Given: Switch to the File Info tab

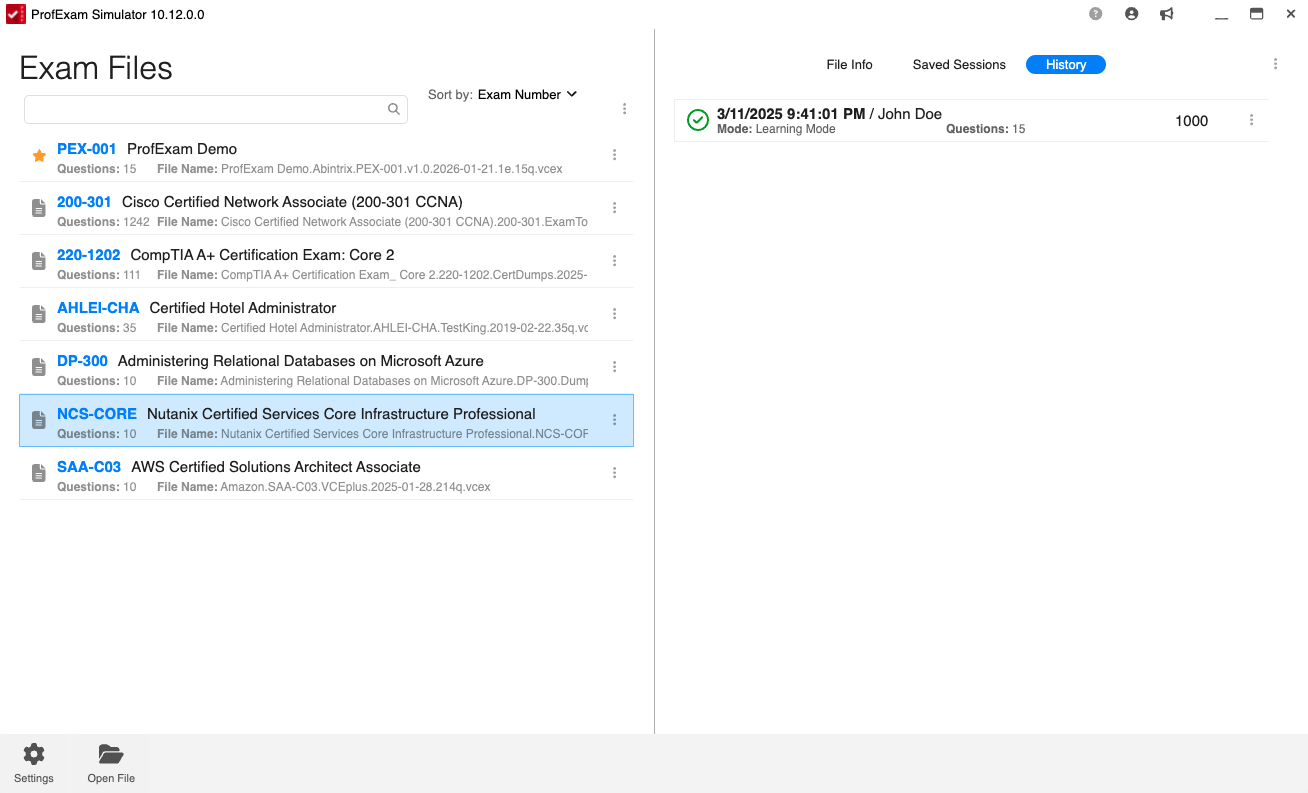Looking at the screenshot, I should [849, 65].
